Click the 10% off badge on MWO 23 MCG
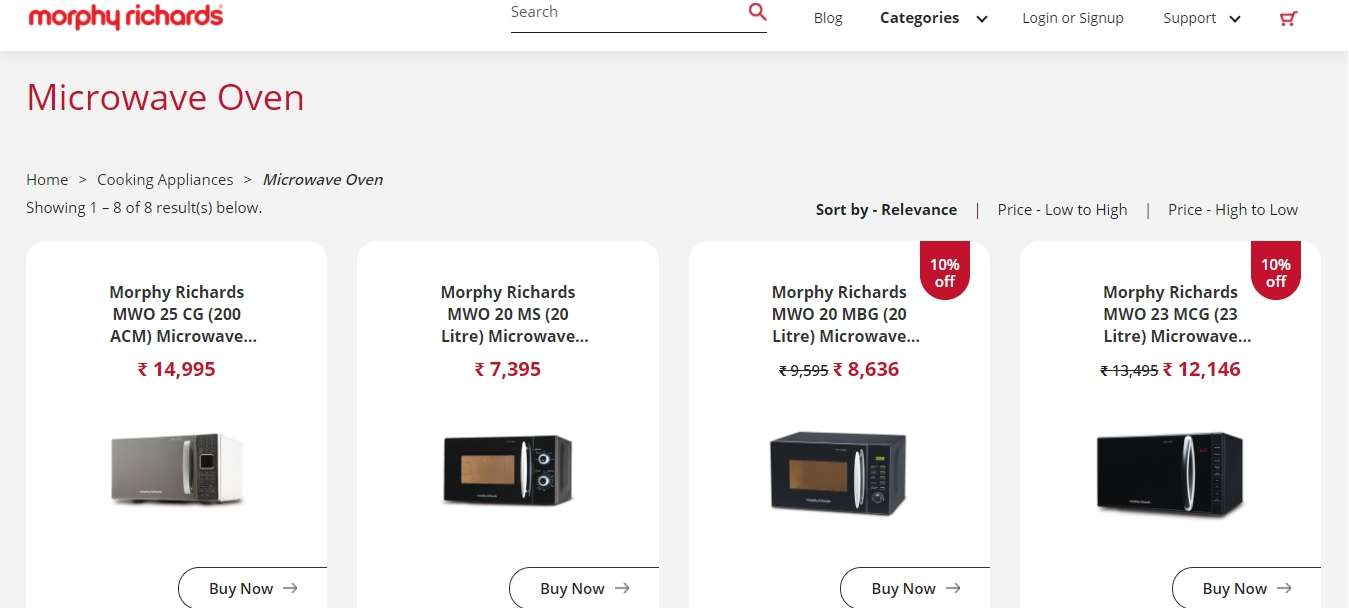1349x608 pixels. pyautogui.click(x=1275, y=272)
